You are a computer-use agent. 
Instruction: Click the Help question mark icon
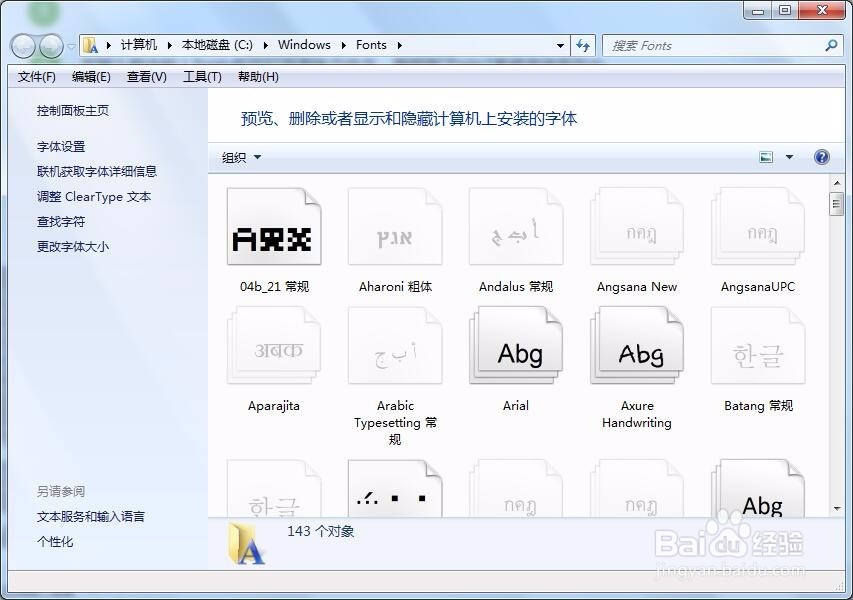pyautogui.click(x=822, y=157)
